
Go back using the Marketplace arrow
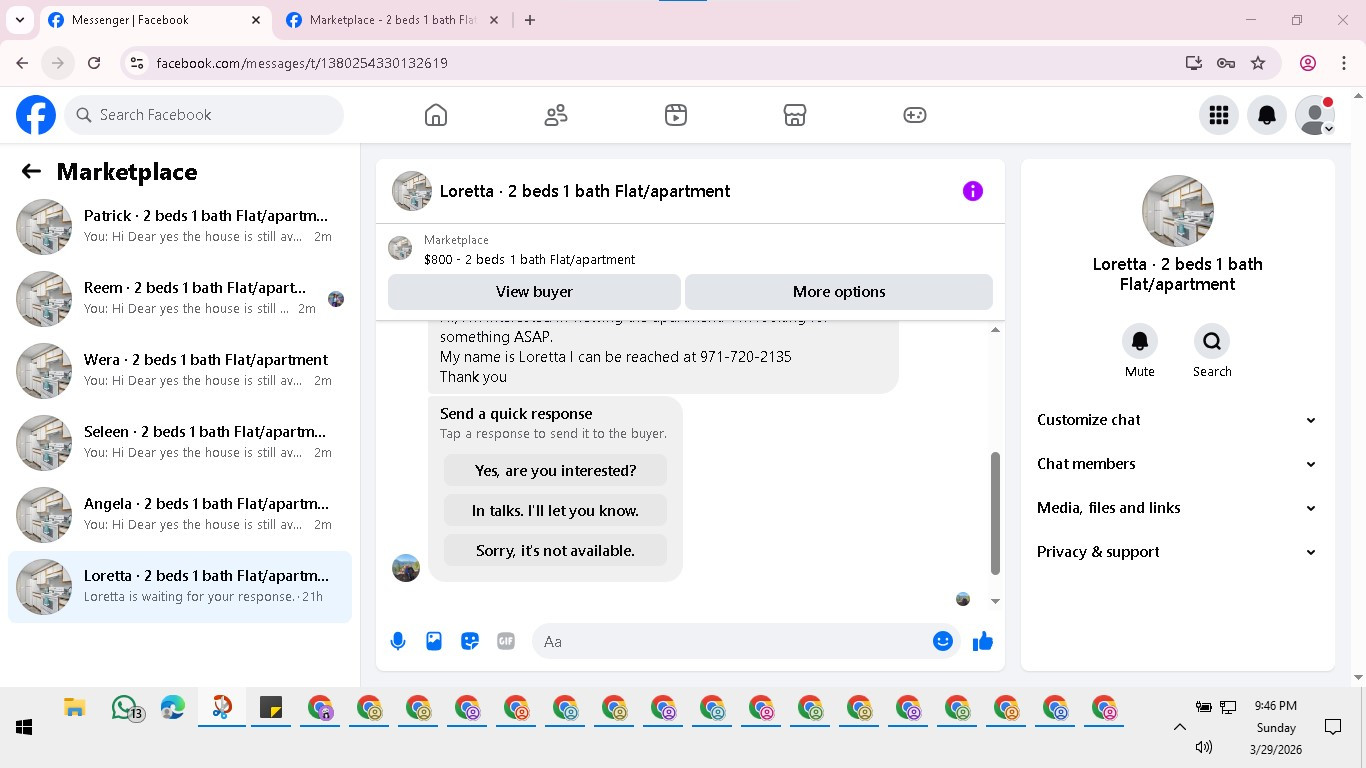(31, 171)
